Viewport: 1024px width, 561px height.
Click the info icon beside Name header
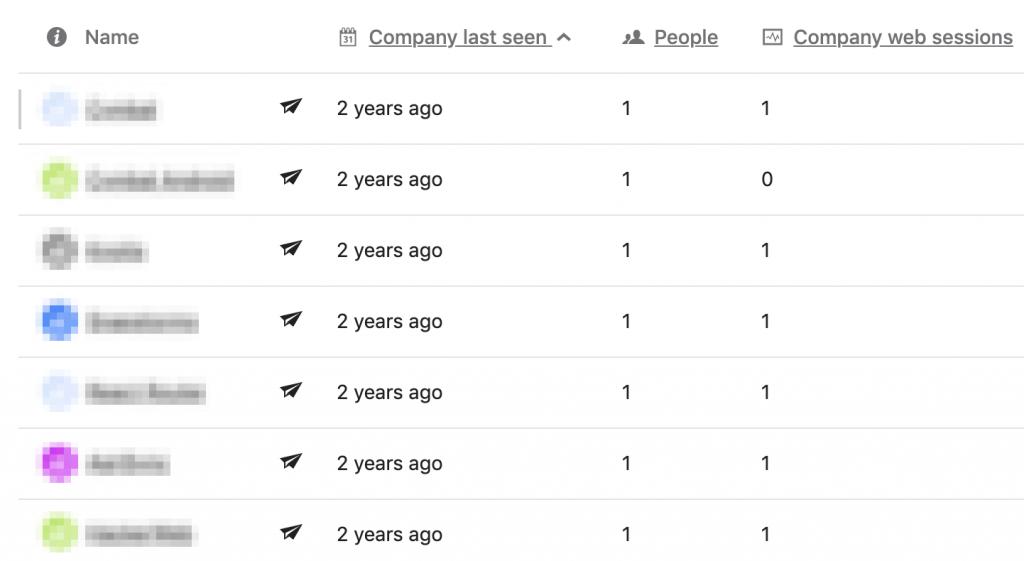(x=57, y=37)
